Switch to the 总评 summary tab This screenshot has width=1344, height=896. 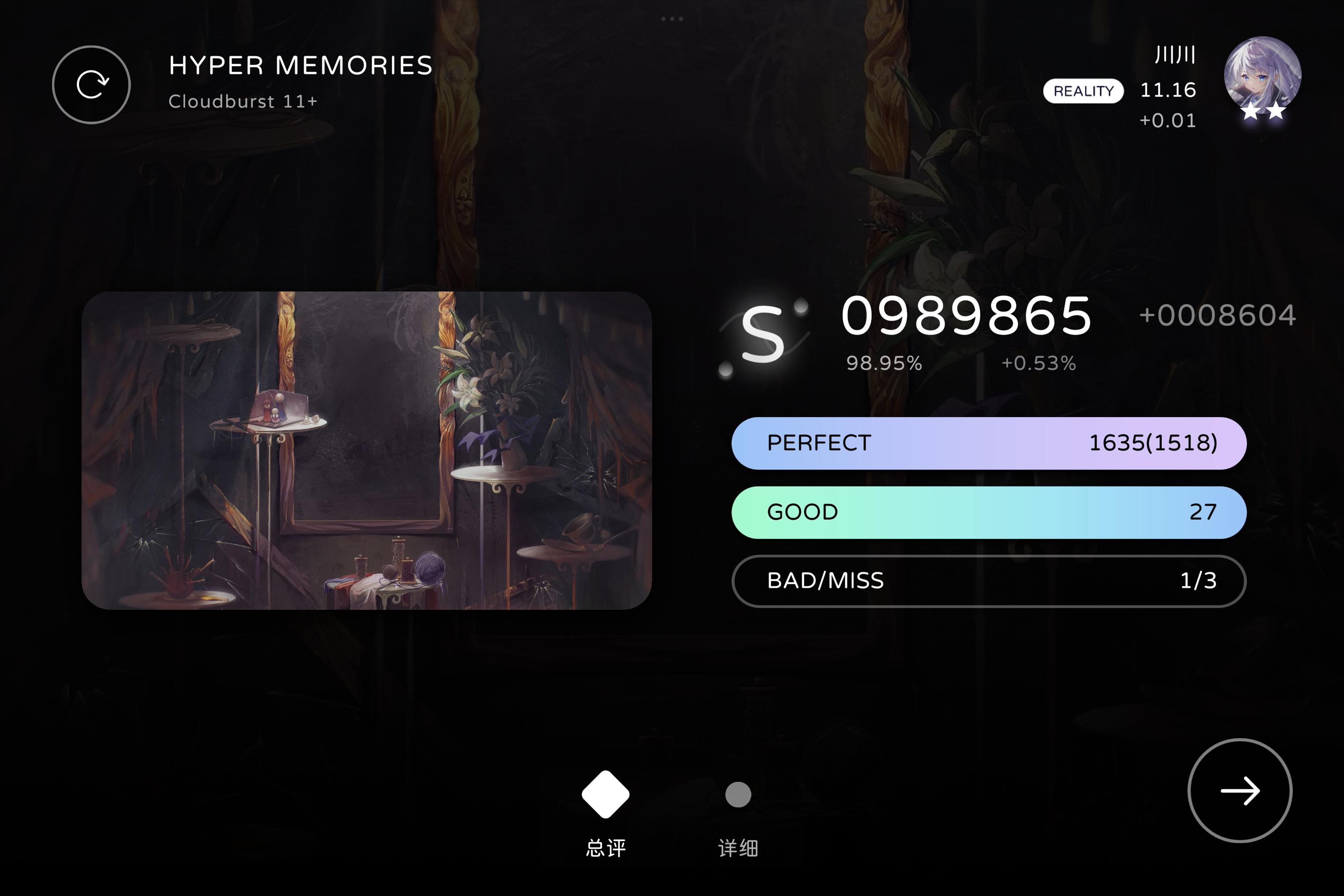click(606, 847)
